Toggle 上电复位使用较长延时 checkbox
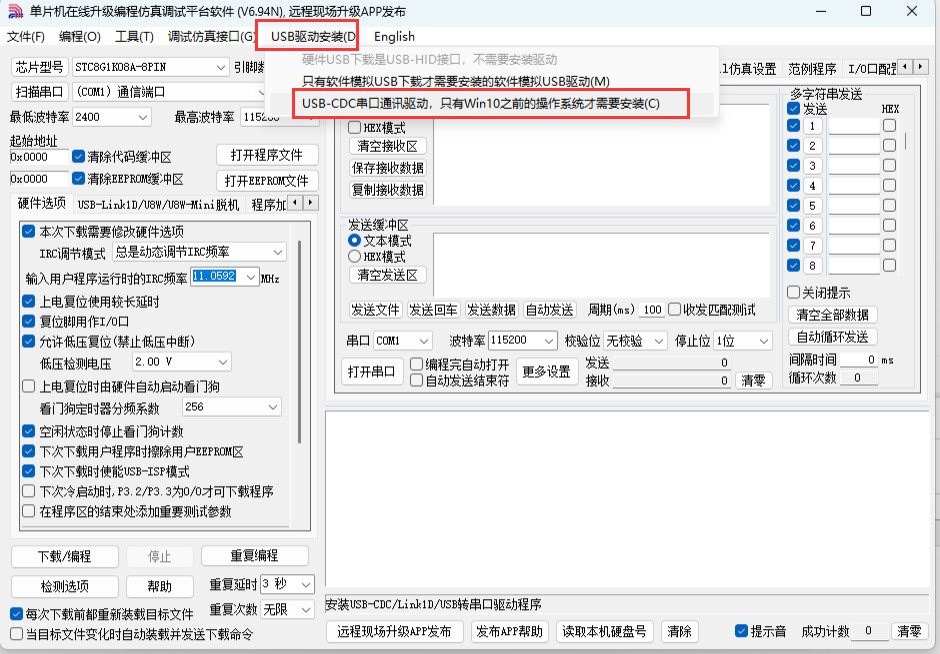This screenshot has height=654, width=940. pos(28,301)
